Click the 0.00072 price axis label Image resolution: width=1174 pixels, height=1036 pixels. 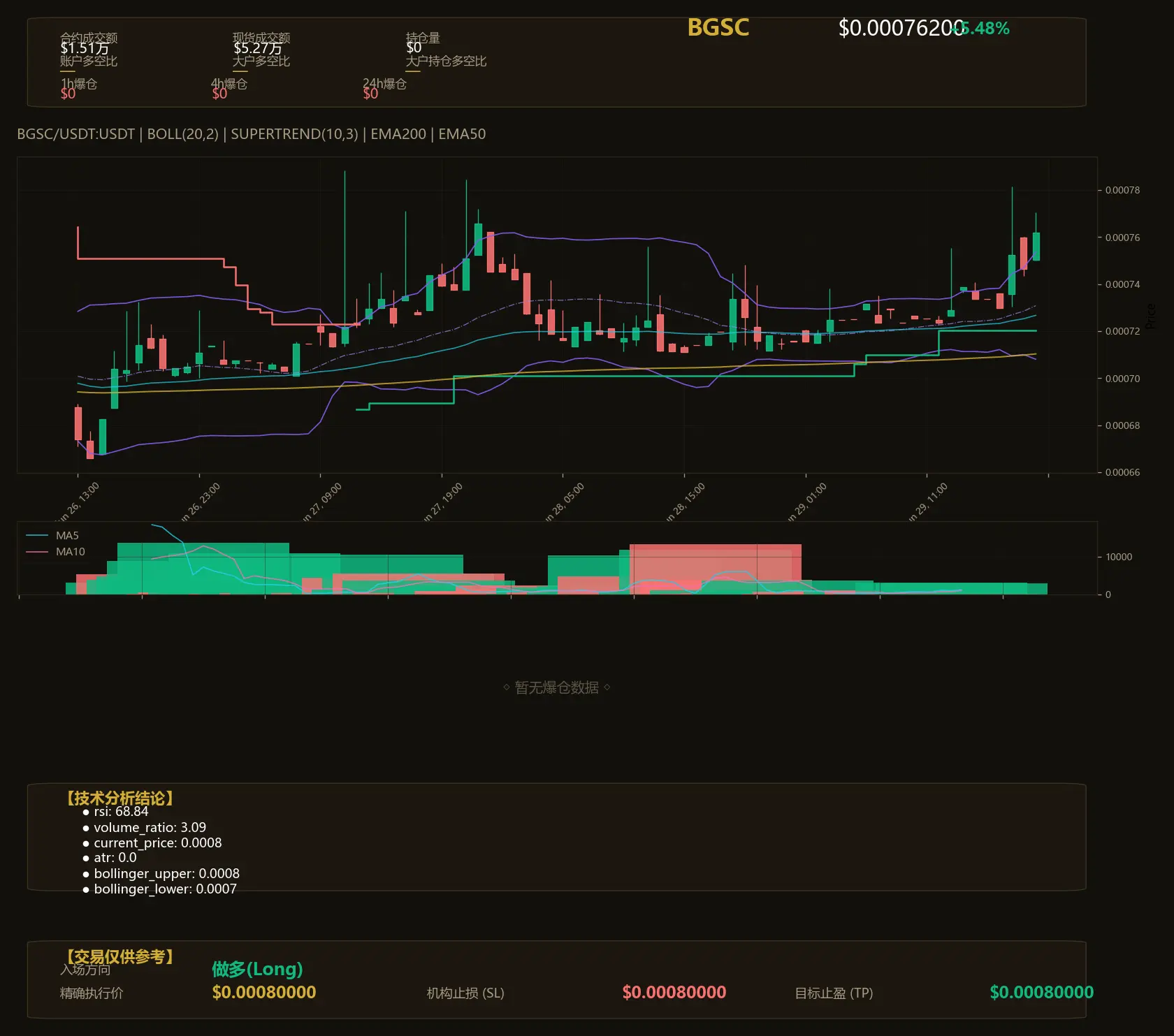(1122, 331)
